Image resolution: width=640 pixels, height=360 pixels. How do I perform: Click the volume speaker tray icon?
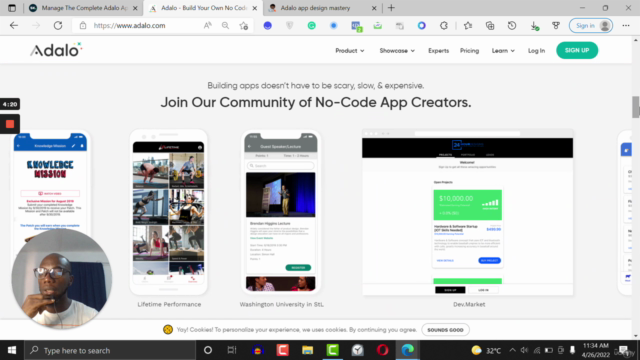pos(524,350)
